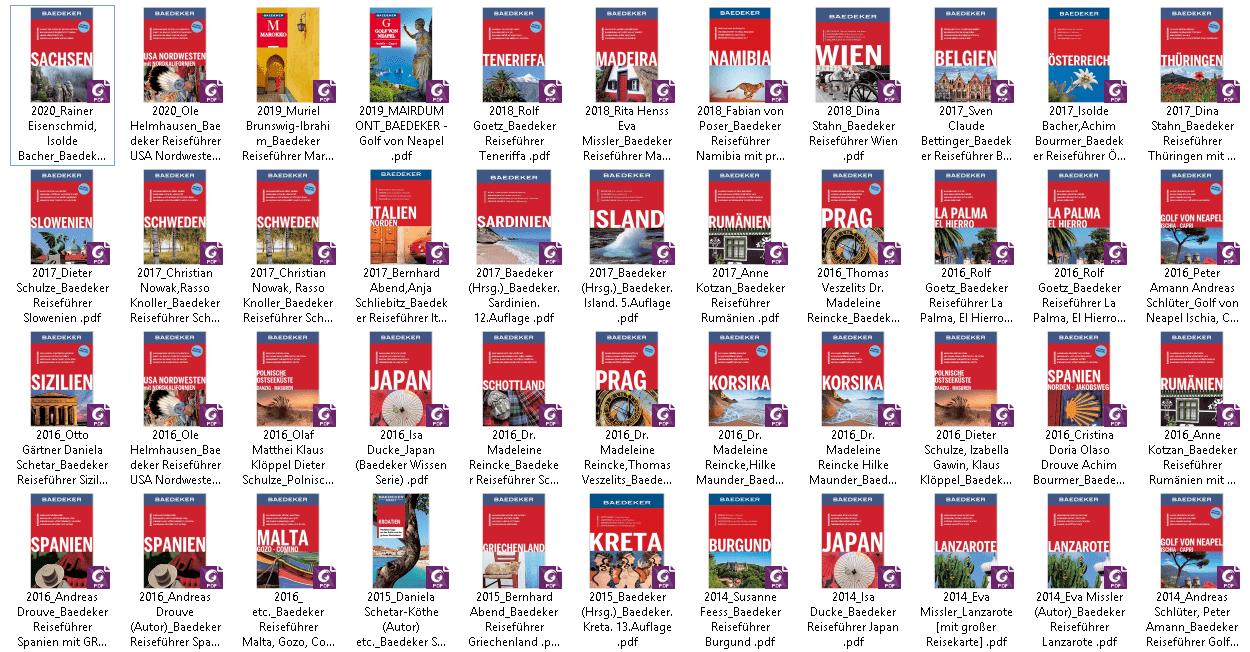Select filename '2014_Andreas Schlüter, Peter Amann_Baedeker Reiseführer Golf'
This screenshot has height=652, width=1250.
pos(1193,619)
